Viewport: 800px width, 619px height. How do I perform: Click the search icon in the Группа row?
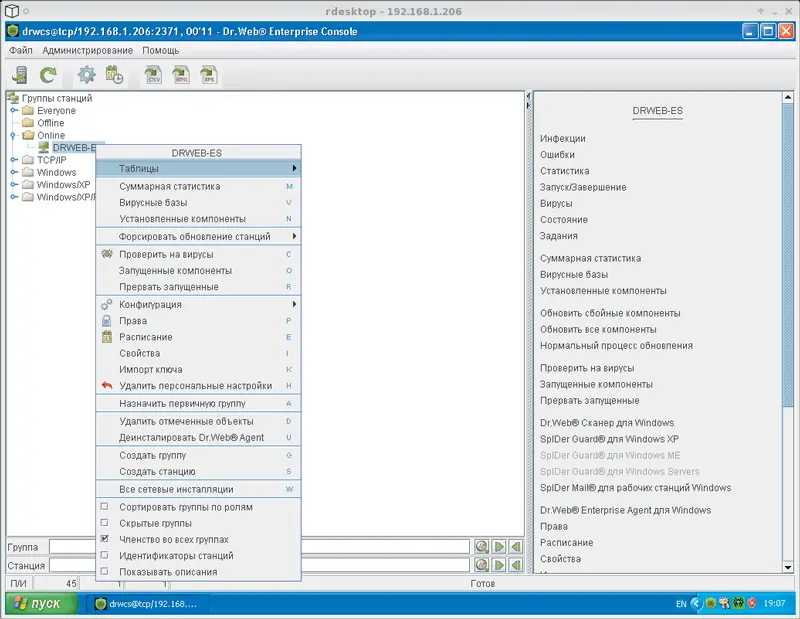[481, 547]
